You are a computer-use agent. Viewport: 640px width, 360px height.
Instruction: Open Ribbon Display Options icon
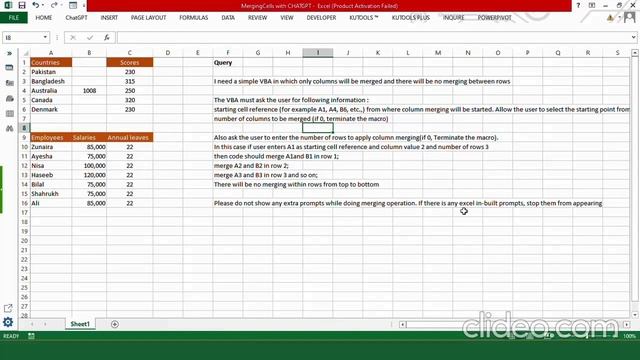(x=592, y=5)
